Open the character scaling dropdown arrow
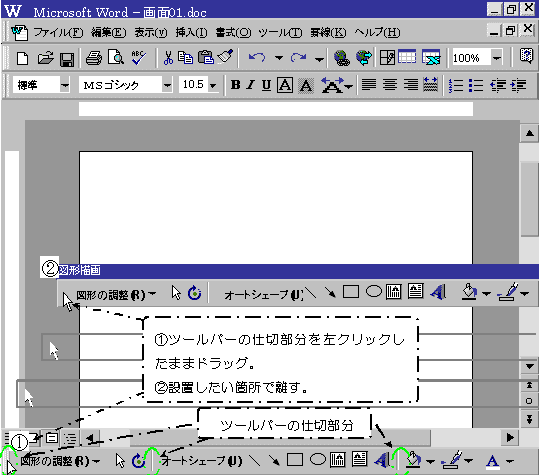The width and height of the screenshot is (539, 475). tap(349, 86)
